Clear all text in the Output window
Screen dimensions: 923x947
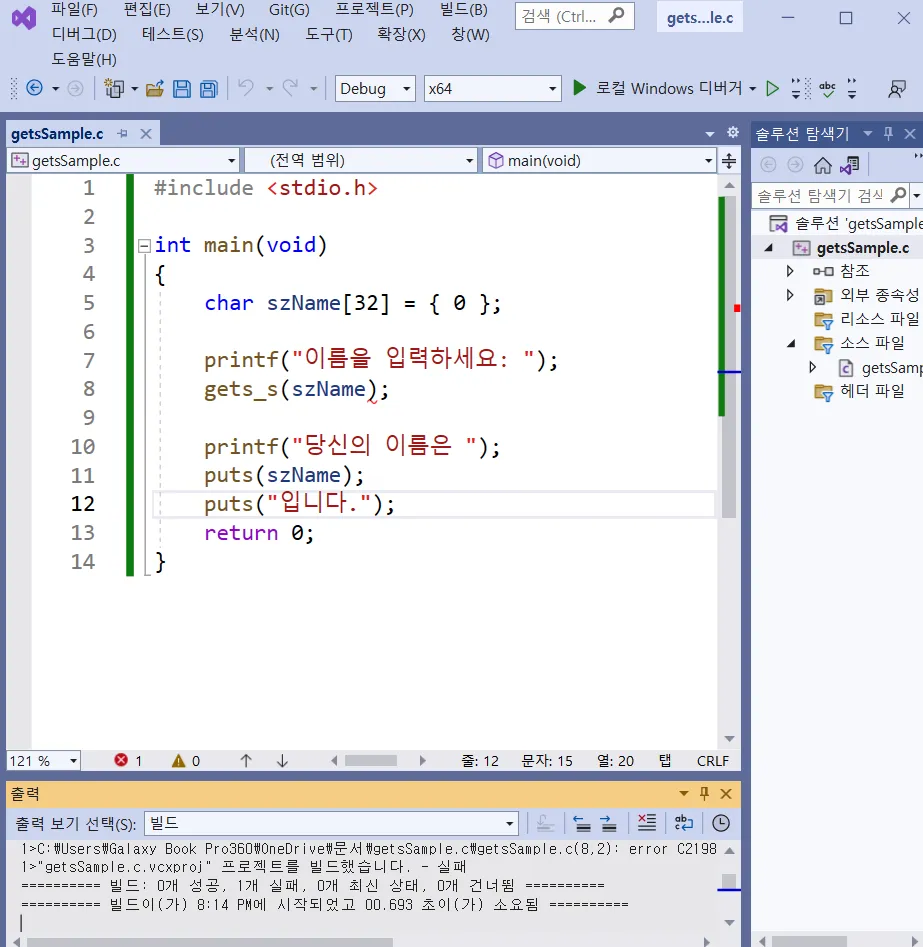(x=646, y=822)
